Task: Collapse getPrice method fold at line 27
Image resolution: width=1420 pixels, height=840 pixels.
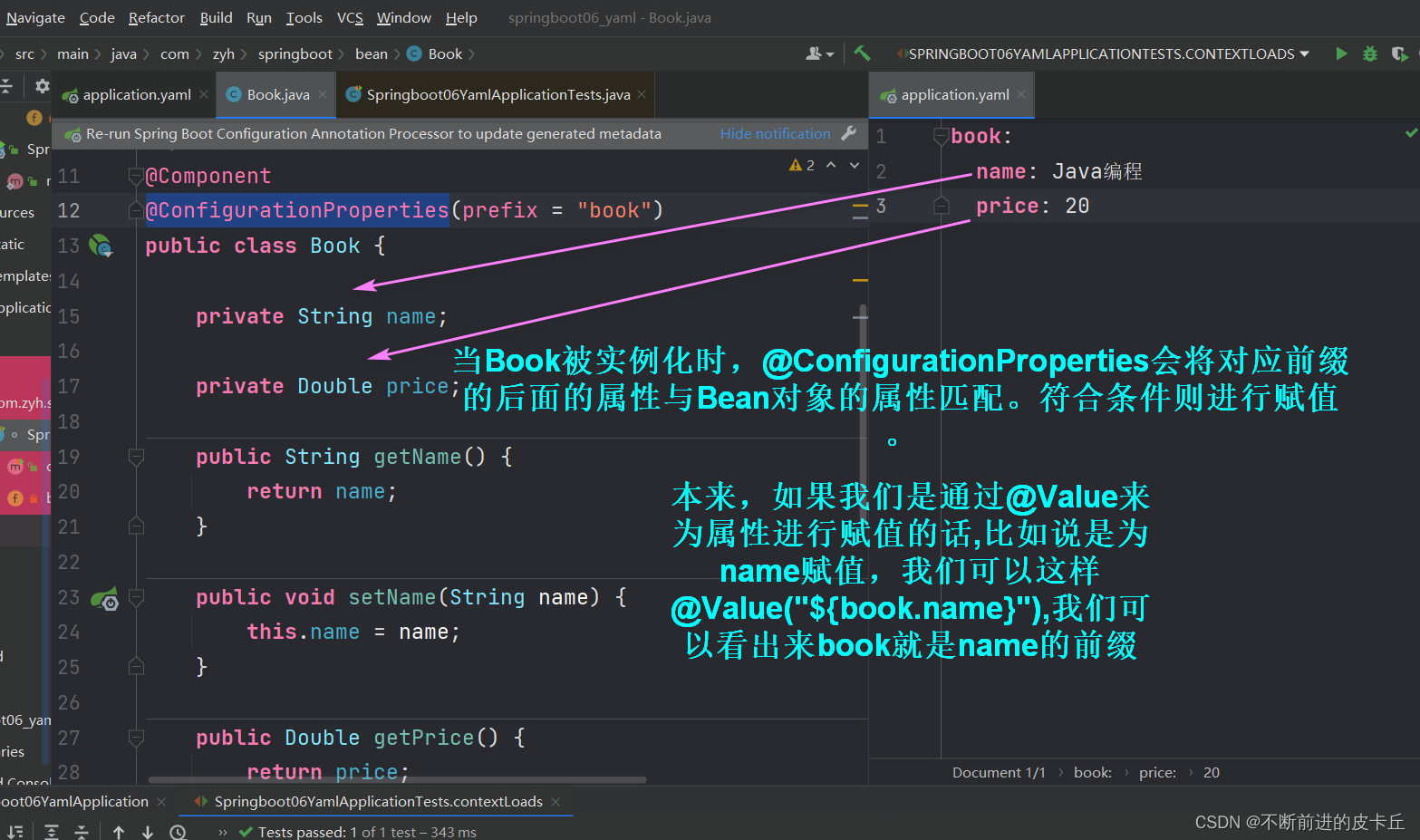Action: 136,738
